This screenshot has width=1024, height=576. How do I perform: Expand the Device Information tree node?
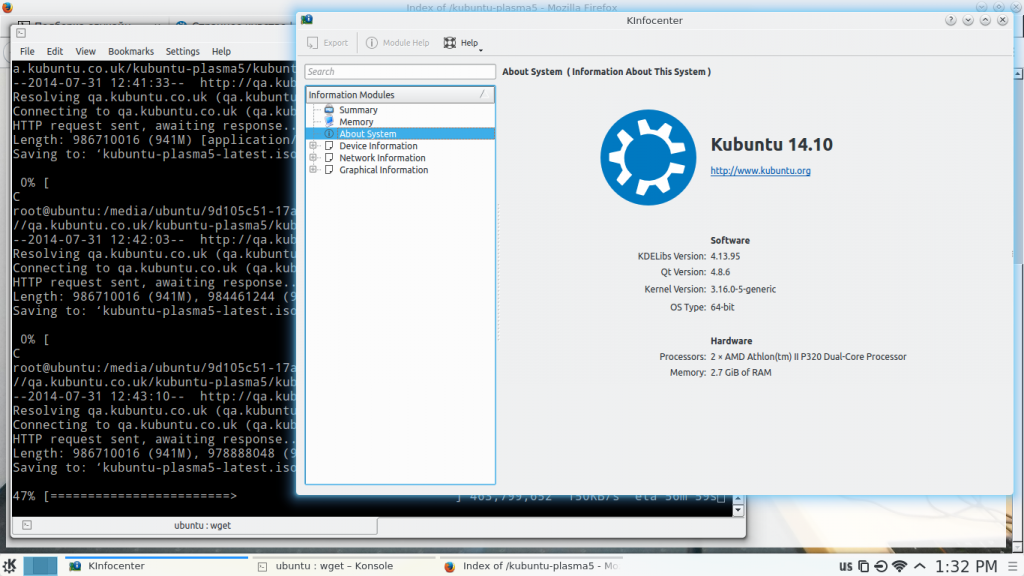[x=313, y=146]
